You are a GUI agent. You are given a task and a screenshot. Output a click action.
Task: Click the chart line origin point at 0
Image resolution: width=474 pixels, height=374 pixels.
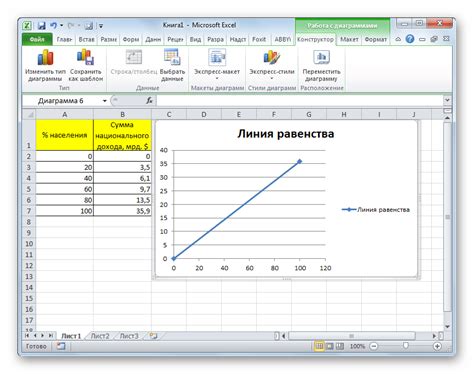(174, 258)
